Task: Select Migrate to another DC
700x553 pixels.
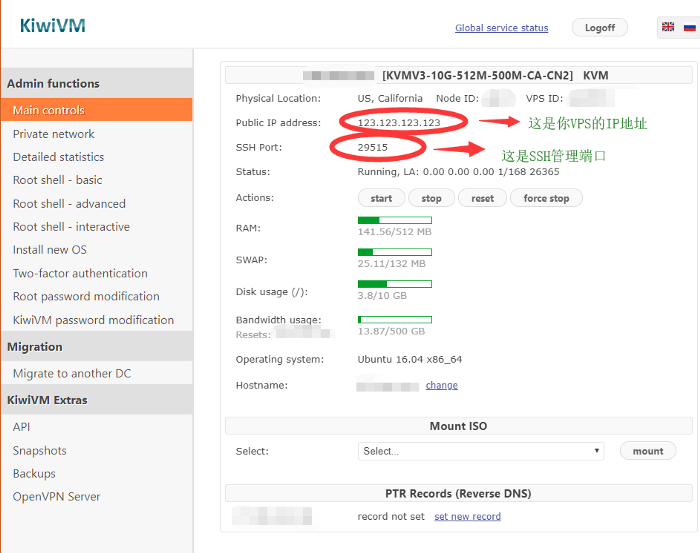Action: tap(72, 373)
